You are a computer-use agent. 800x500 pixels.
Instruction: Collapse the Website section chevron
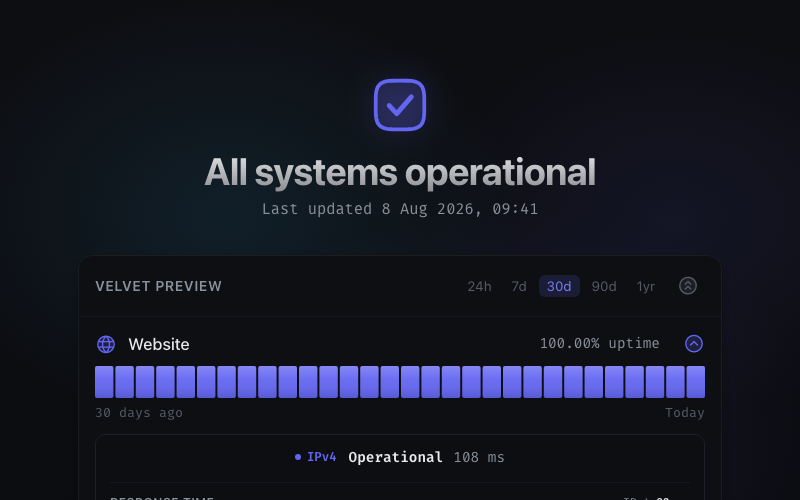694,343
